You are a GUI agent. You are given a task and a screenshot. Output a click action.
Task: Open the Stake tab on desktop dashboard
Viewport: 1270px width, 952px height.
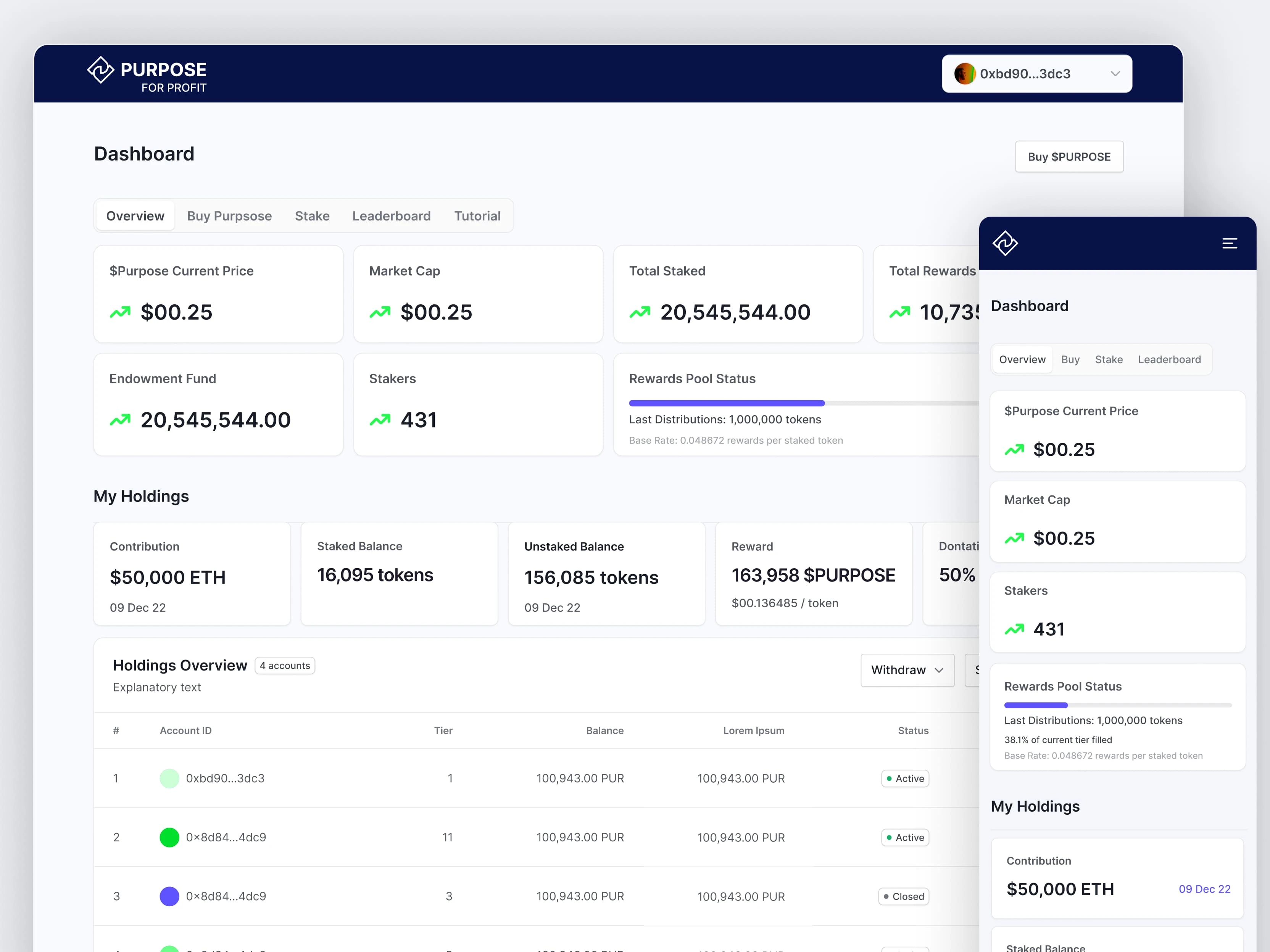coord(312,216)
